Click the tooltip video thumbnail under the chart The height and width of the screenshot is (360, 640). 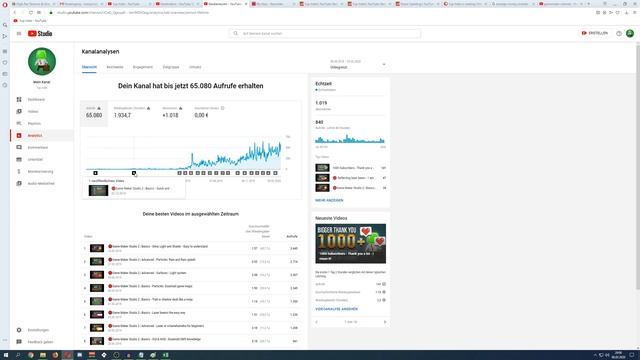98,191
